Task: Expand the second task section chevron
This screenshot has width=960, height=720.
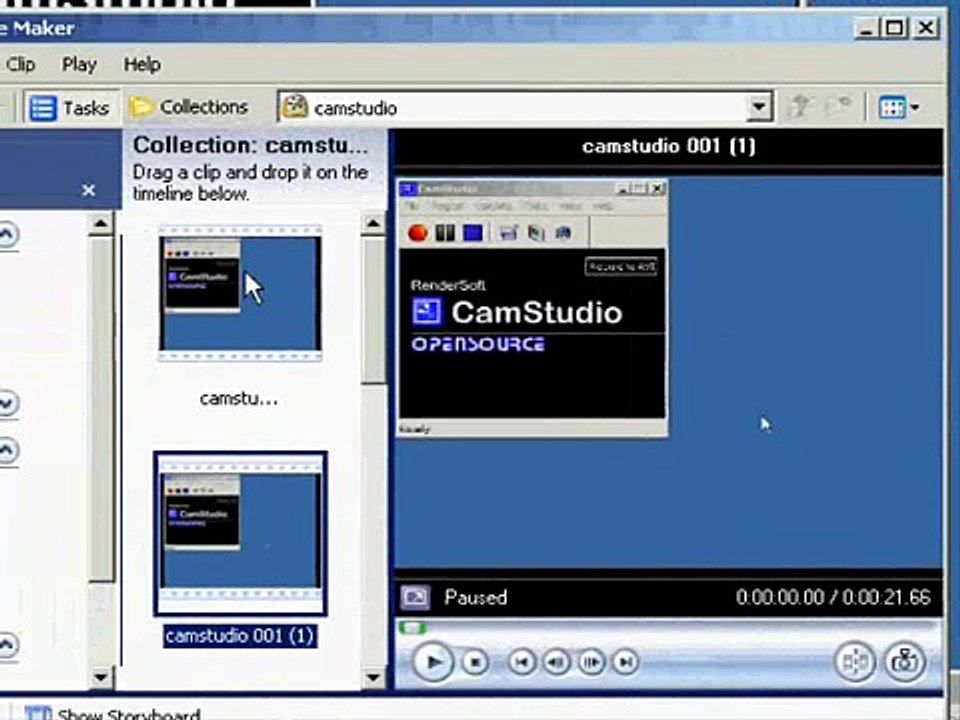Action: 6,403
